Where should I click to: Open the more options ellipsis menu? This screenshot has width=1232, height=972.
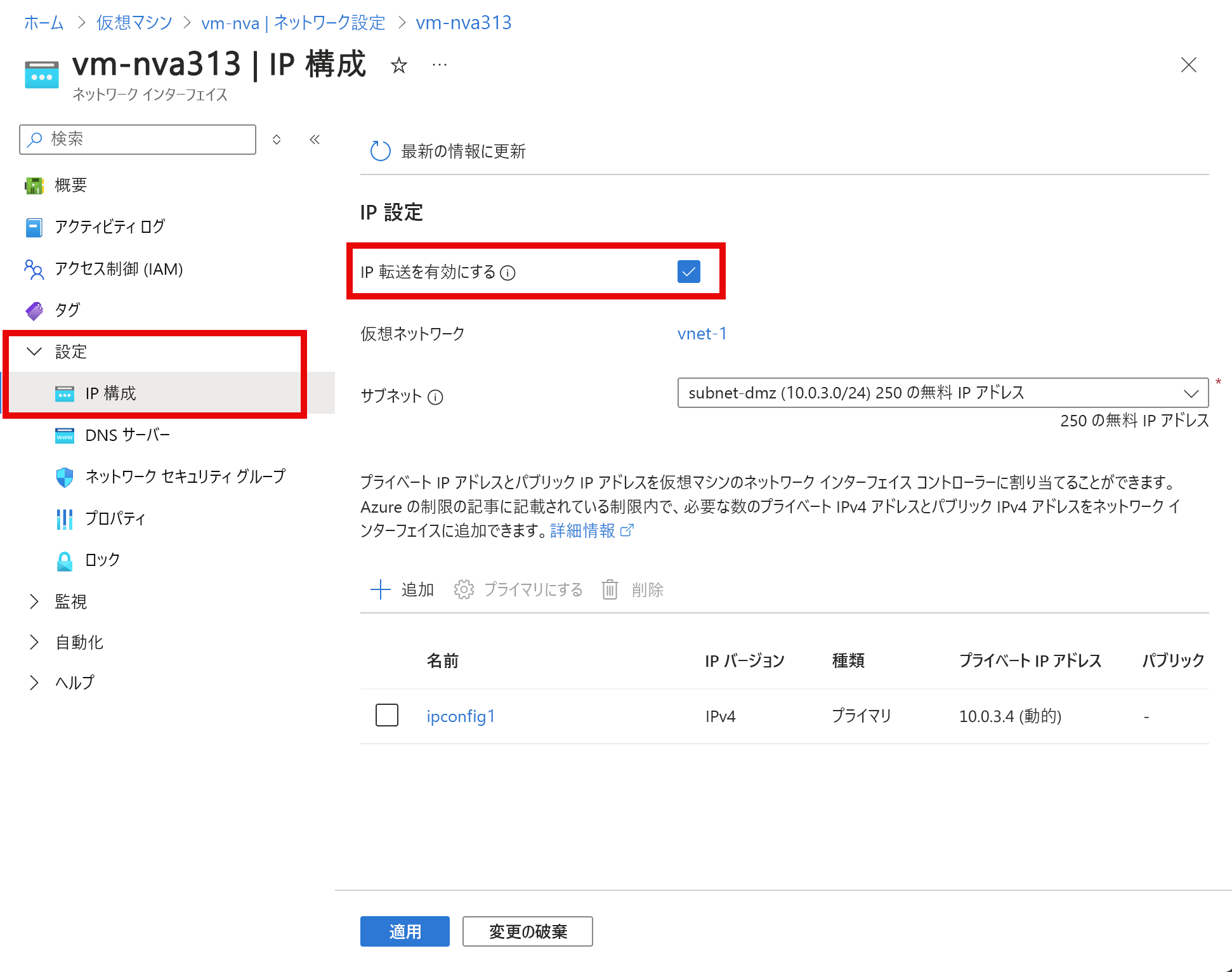pos(439,65)
